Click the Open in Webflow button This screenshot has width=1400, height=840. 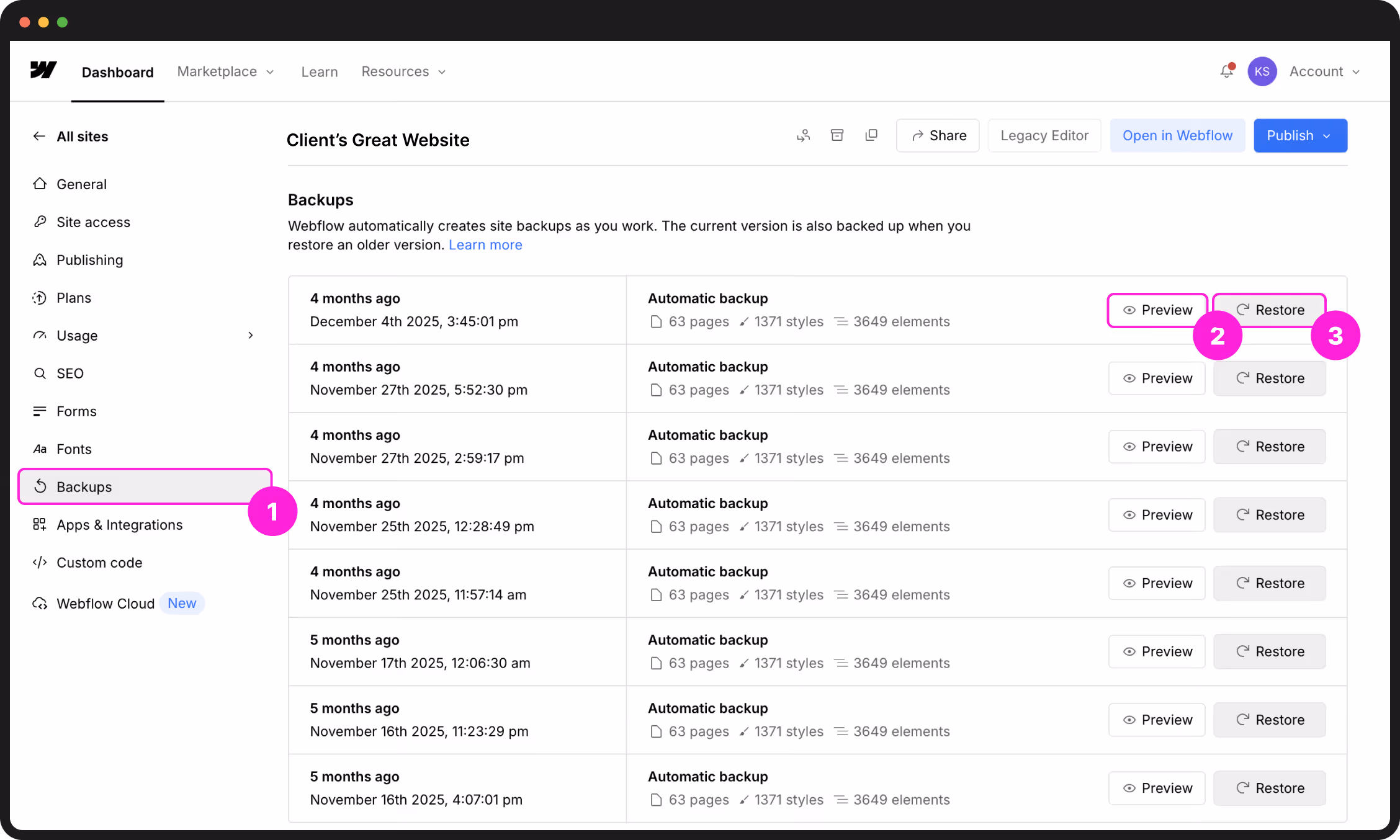[1177, 135]
